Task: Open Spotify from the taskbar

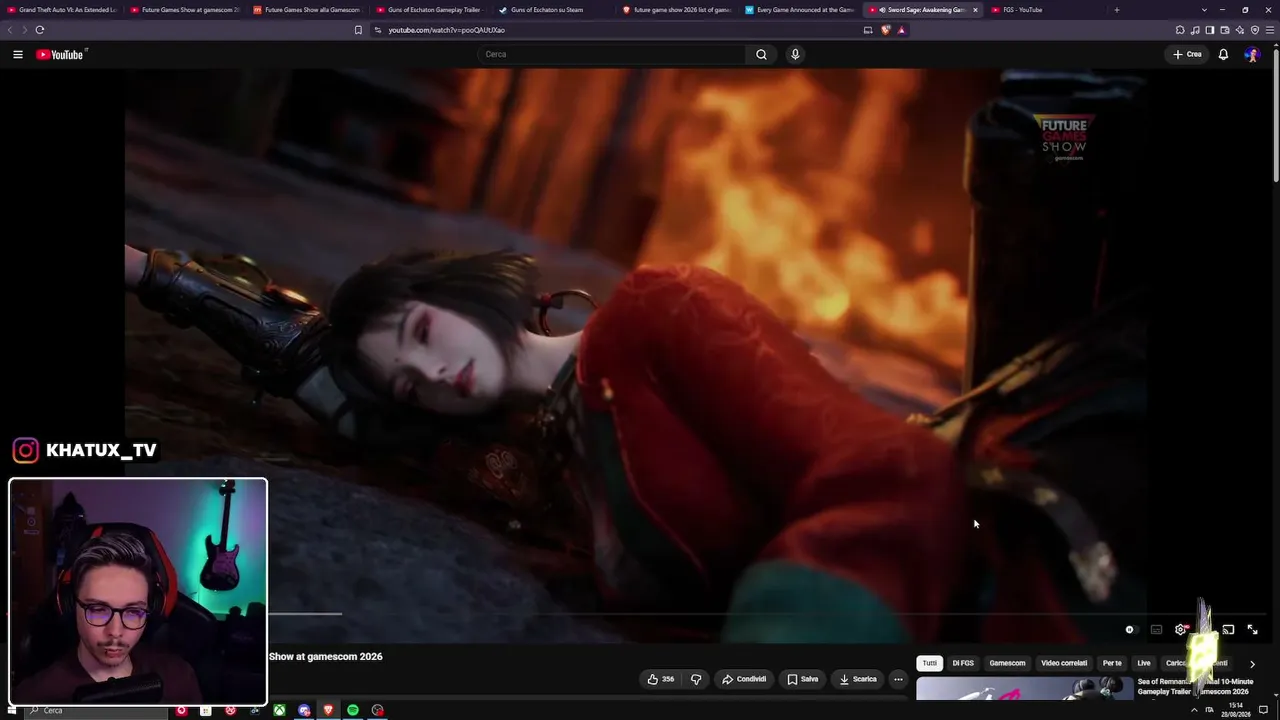Action: pos(353,710)
